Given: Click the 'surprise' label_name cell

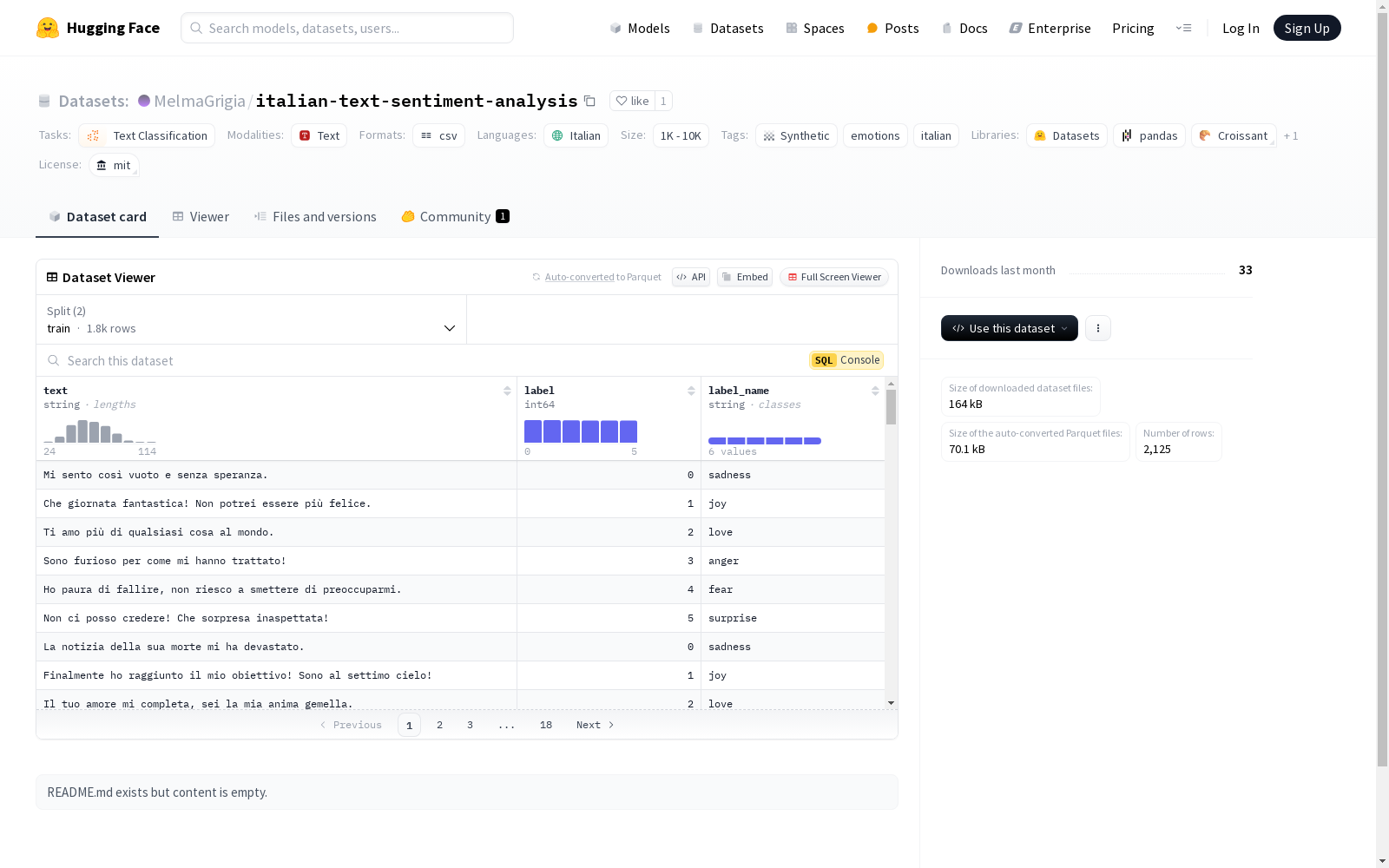Looking at the screenshot, I should point(793,618).
